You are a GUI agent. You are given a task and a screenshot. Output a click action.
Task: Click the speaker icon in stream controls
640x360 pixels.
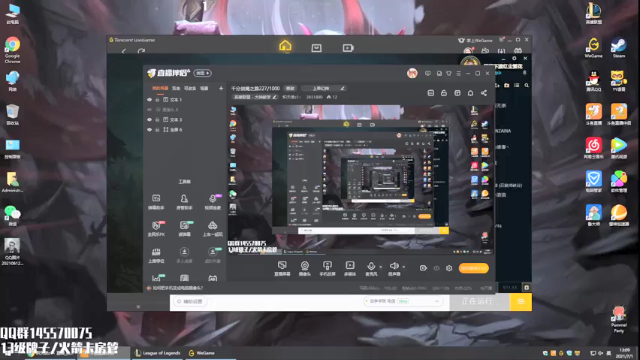[x=394, y=266]
